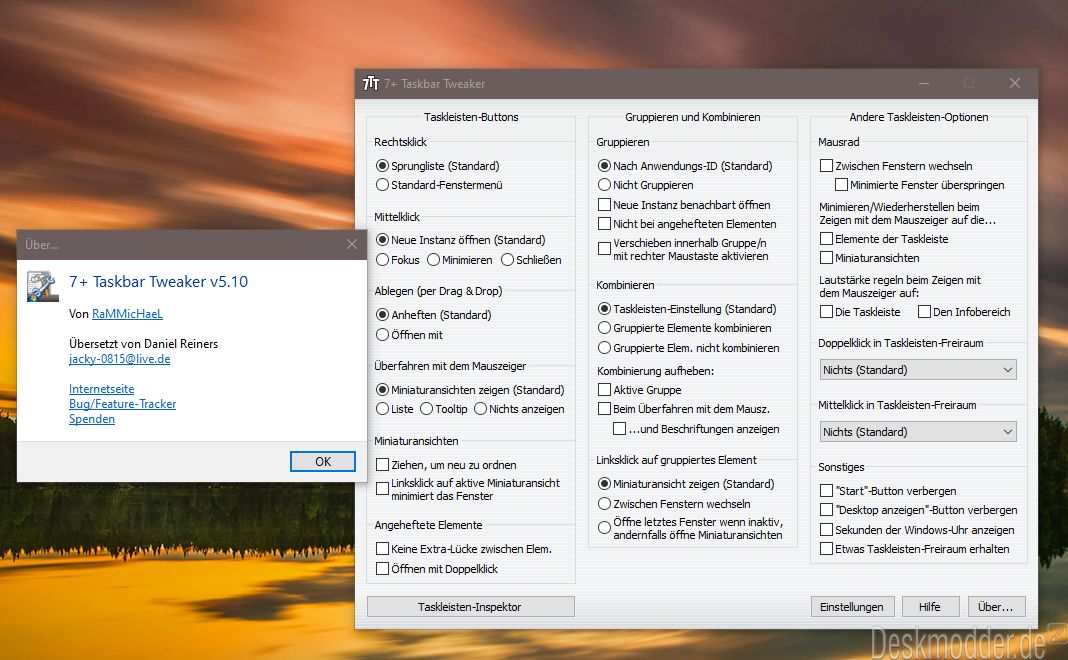1068x660 pixels.
Task: Minimize the 7+ Taskbar Tweaker window
Action: (924, 83)
